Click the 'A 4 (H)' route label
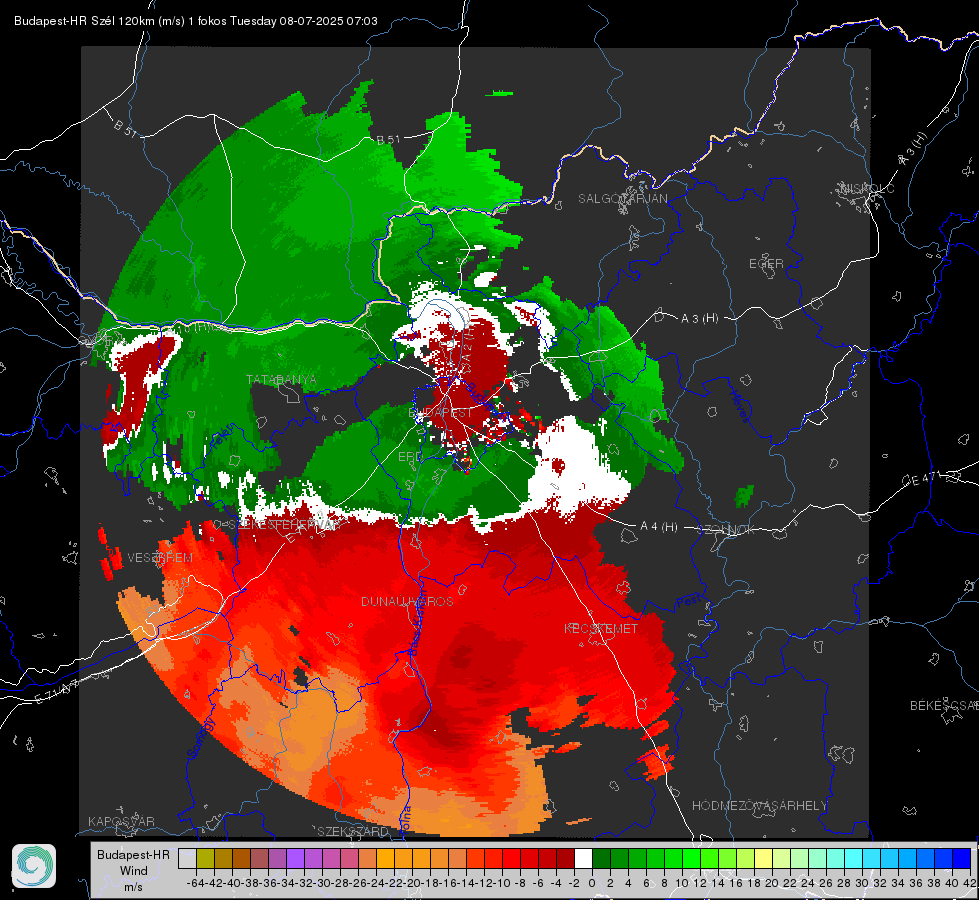 659,527
